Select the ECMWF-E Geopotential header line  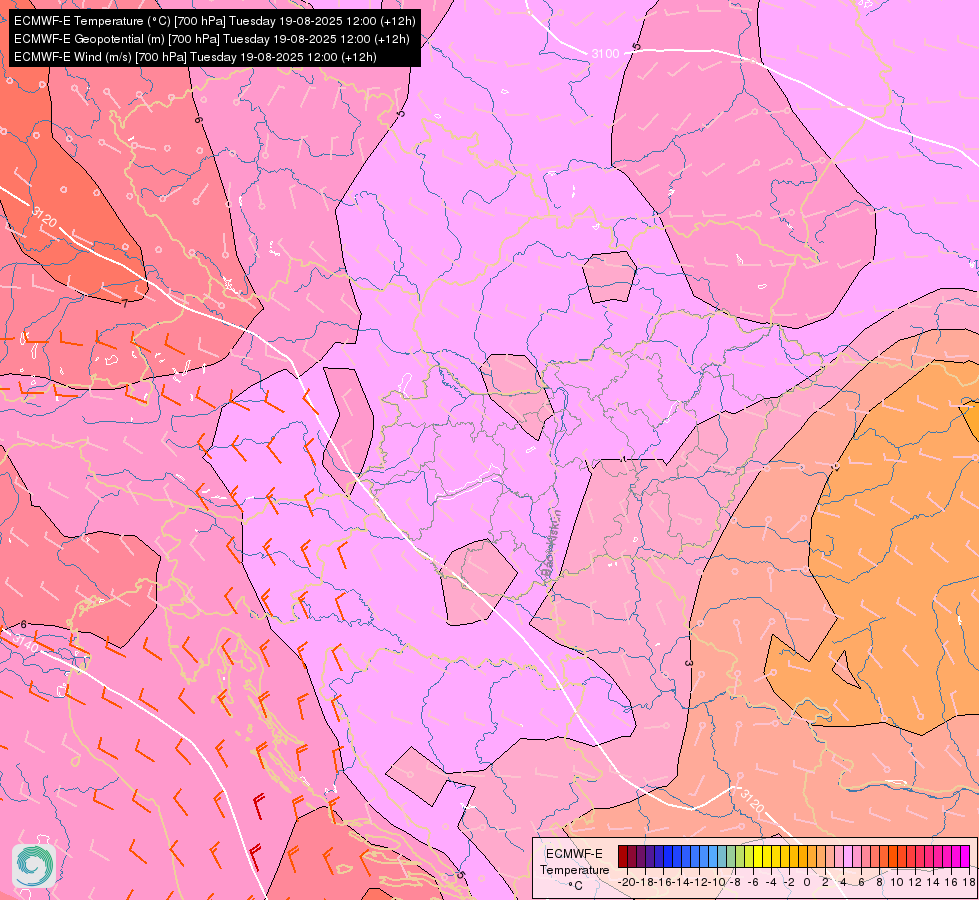coord(212,39)
